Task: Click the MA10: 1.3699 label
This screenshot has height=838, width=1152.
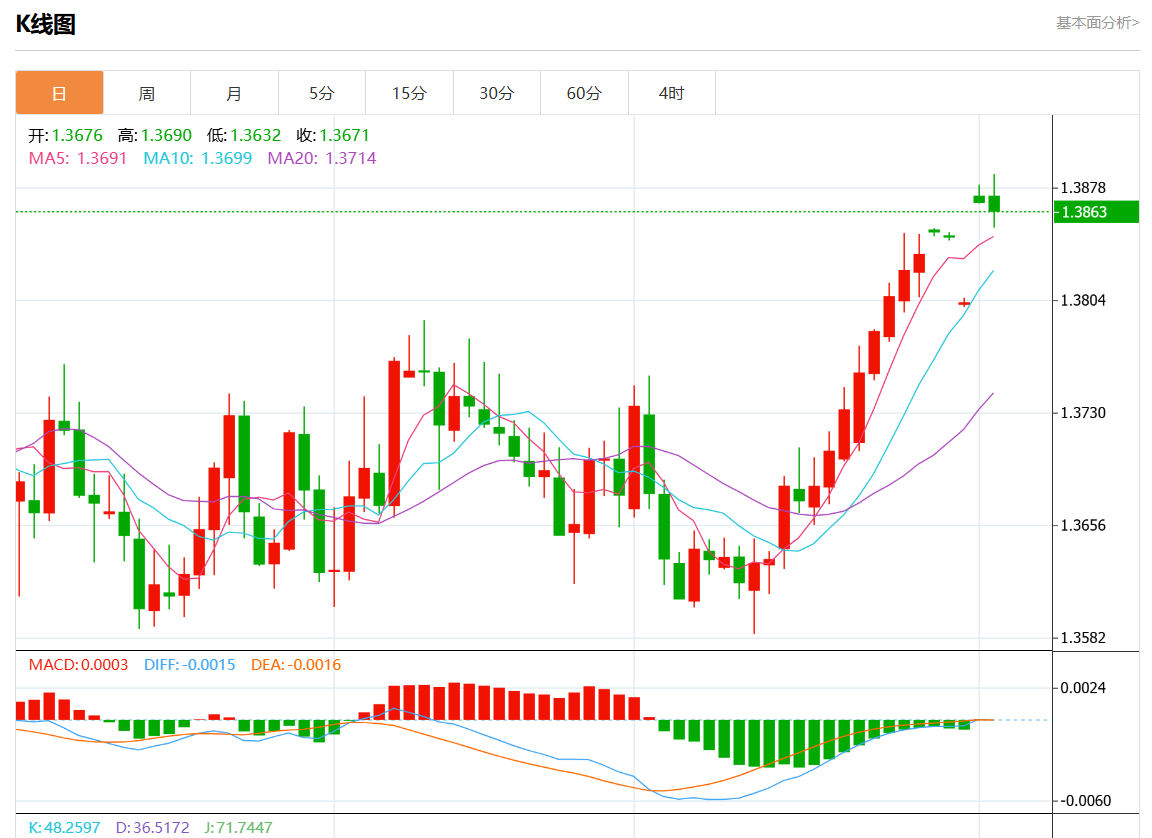Action: [x=198, y=159]
